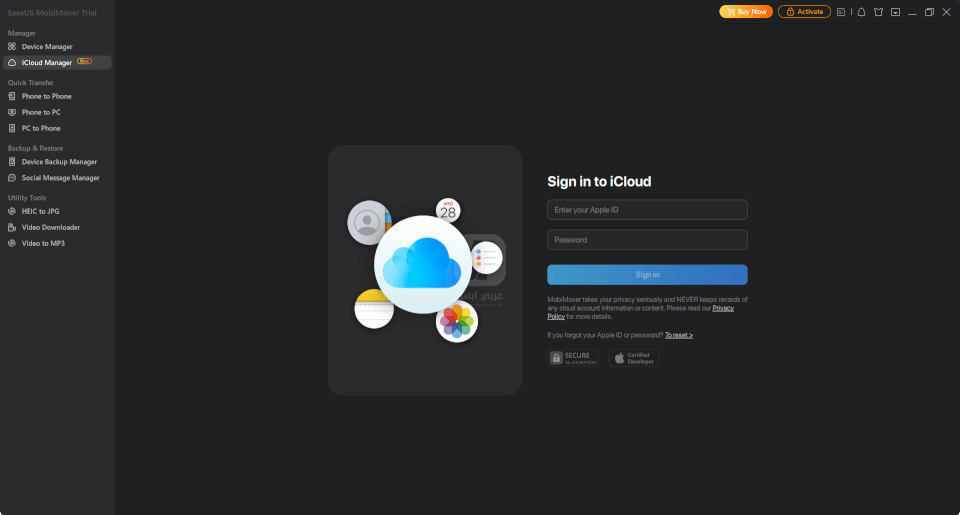960x515 pixels.
Task: Open Phone to PC transfer
Action: pyautogui.click(x=41, y=113)
